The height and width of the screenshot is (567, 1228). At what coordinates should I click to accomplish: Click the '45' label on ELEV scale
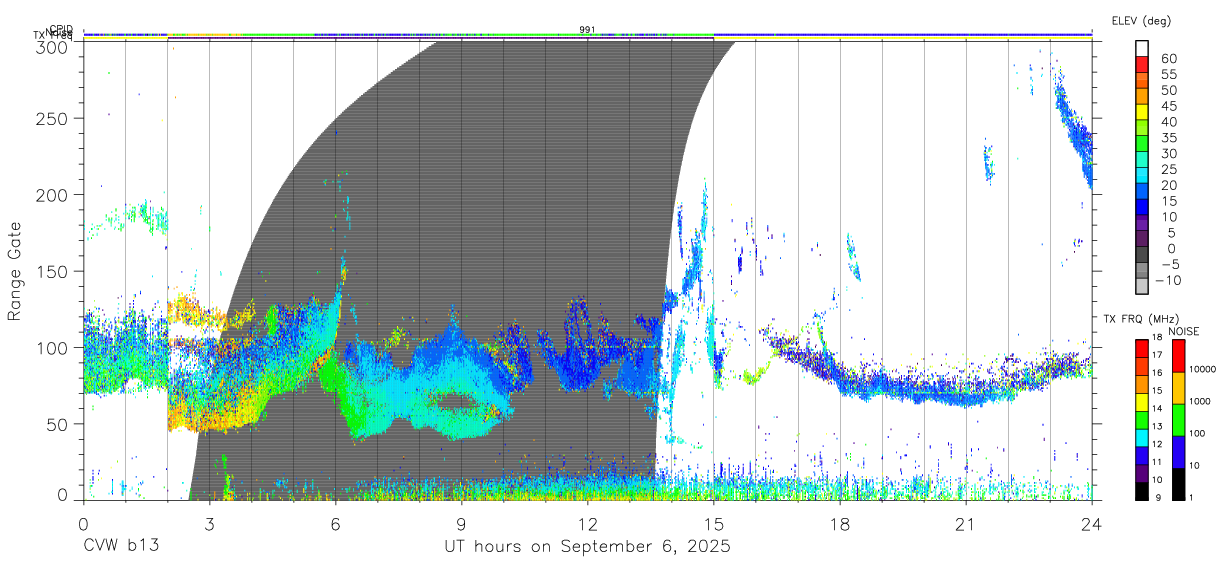1169,106
